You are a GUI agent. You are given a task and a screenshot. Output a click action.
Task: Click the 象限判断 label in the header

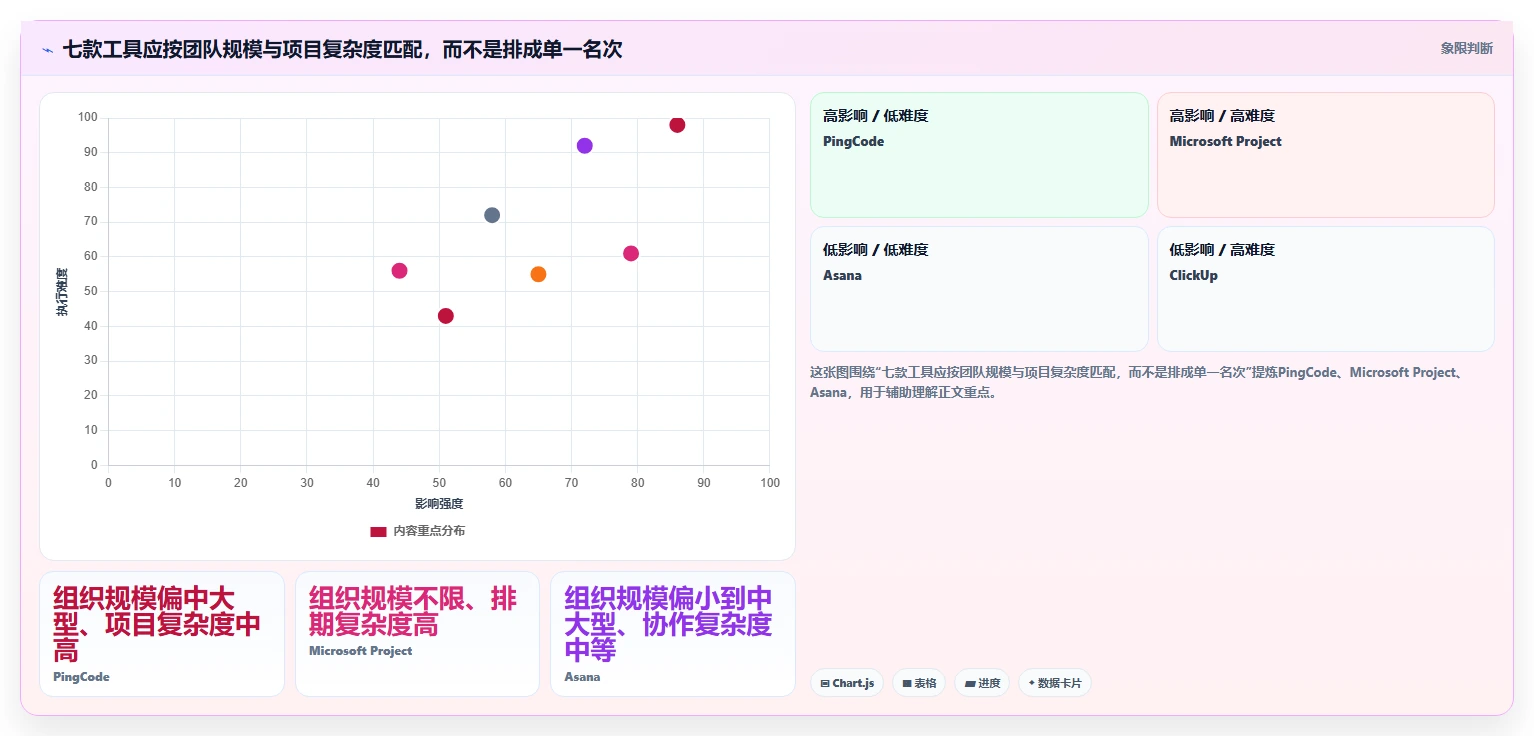click(x=1467, y=48)
